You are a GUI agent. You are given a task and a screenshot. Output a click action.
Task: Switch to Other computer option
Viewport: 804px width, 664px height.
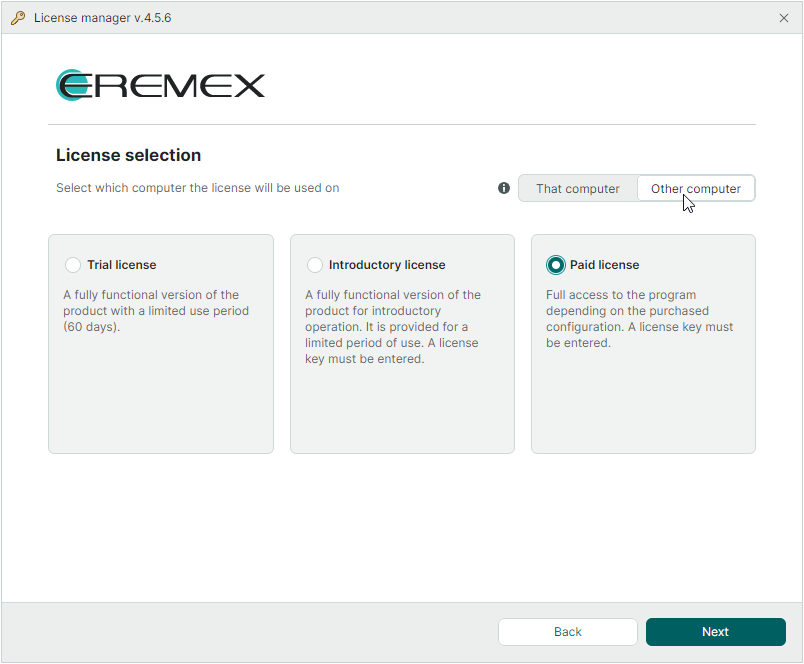click(x=696, y=189)
